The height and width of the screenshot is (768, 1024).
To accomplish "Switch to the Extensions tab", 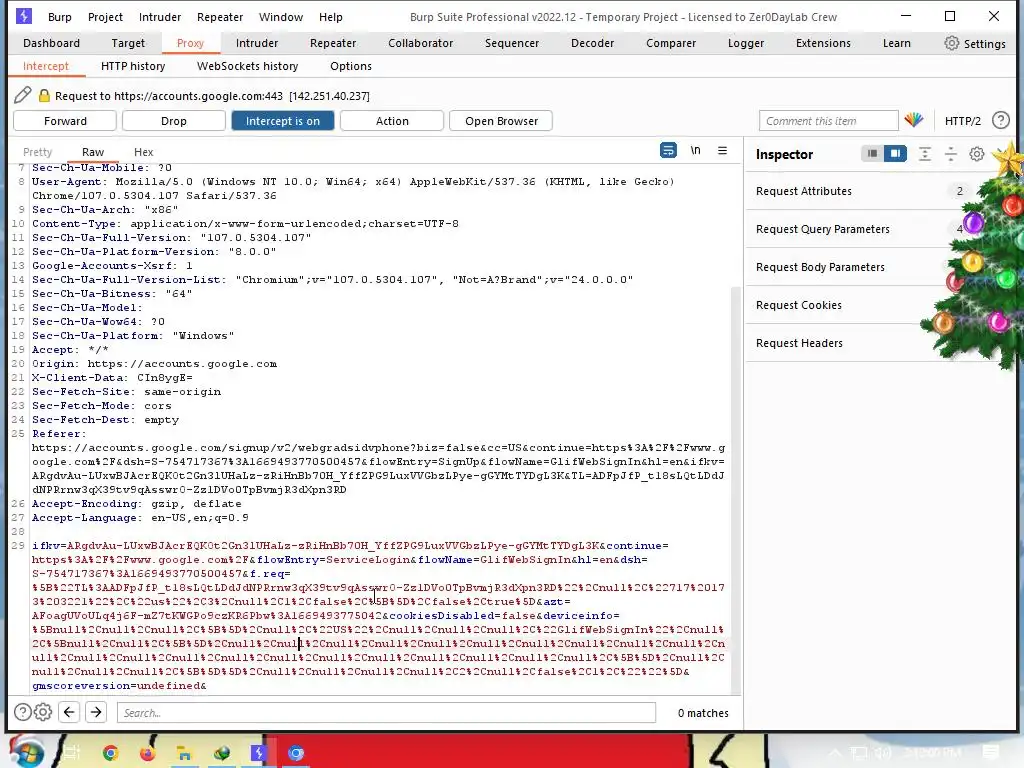I will (x=823, y=43).
